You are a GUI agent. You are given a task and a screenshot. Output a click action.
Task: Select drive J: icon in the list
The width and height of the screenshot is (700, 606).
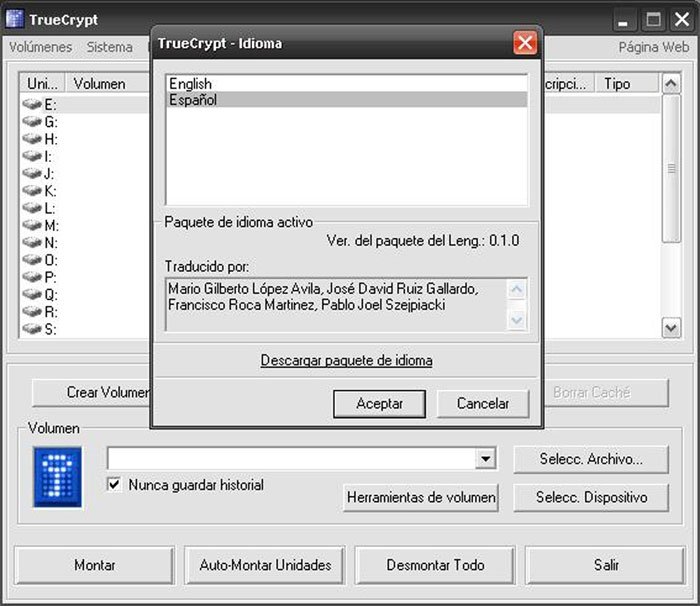[32, 173]
